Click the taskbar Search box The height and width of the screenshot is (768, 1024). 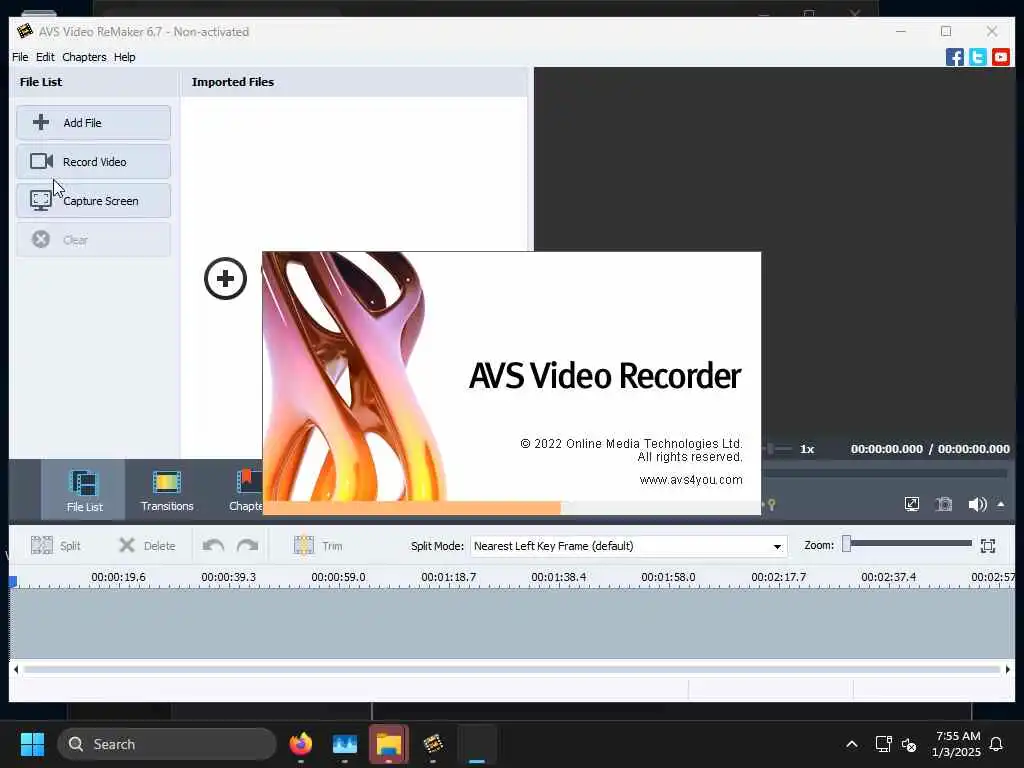pos(167,744)
